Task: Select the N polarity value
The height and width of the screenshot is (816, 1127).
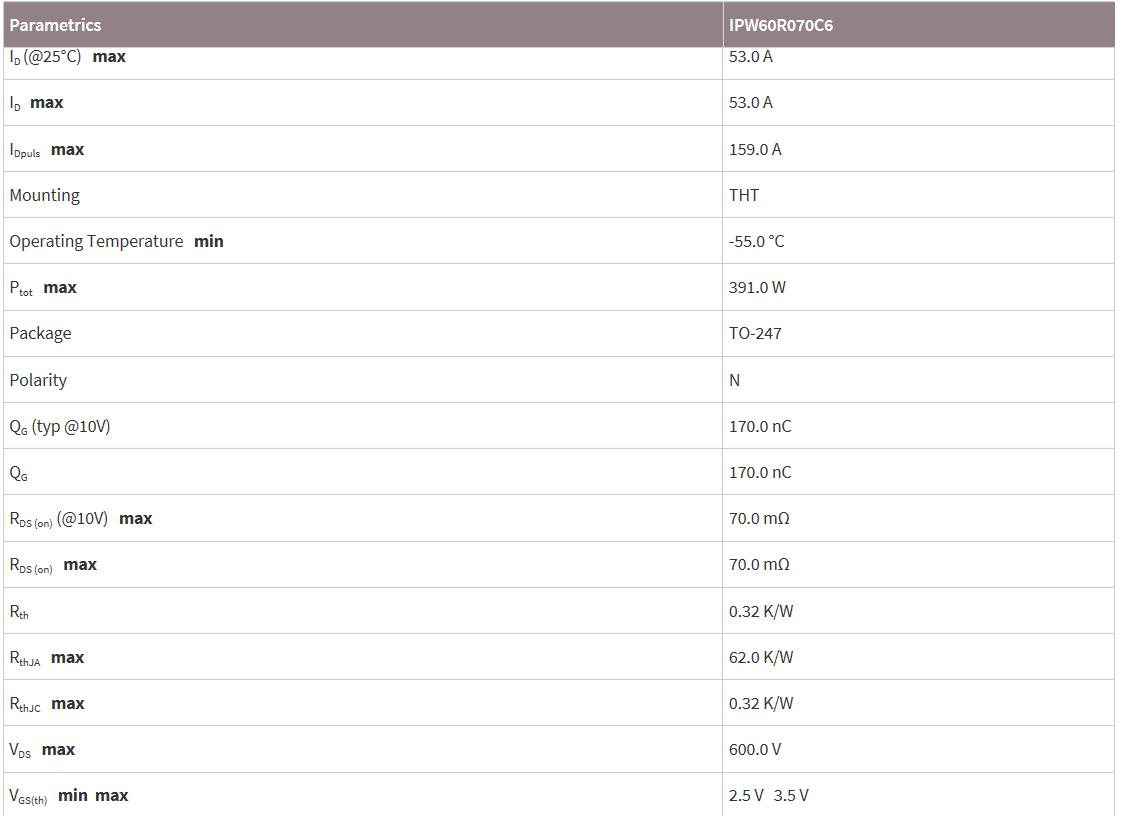Action: (735, 380)
